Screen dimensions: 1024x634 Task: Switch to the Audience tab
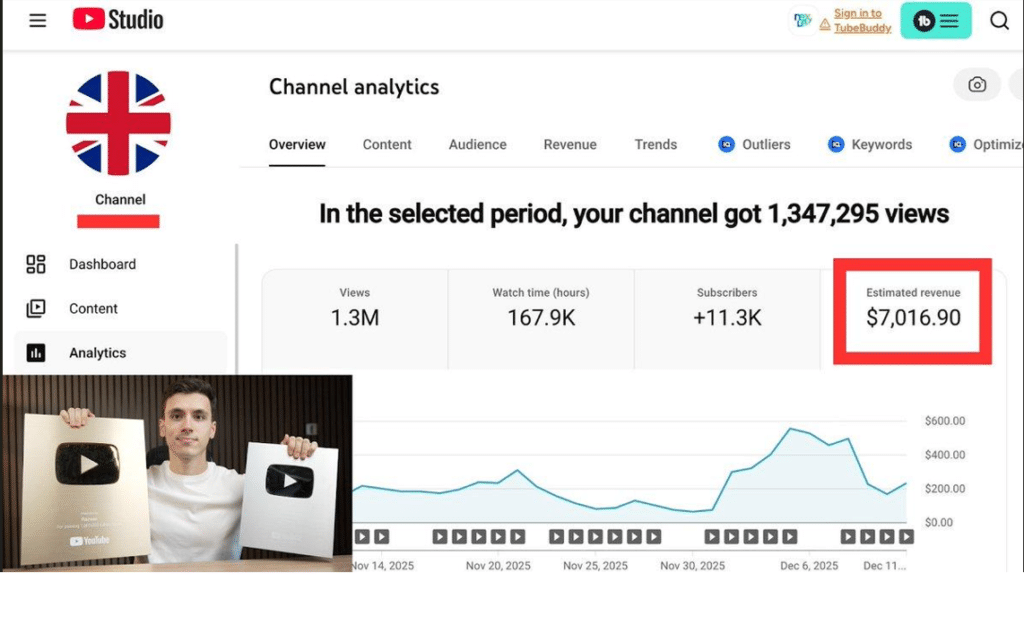[477, 145]
